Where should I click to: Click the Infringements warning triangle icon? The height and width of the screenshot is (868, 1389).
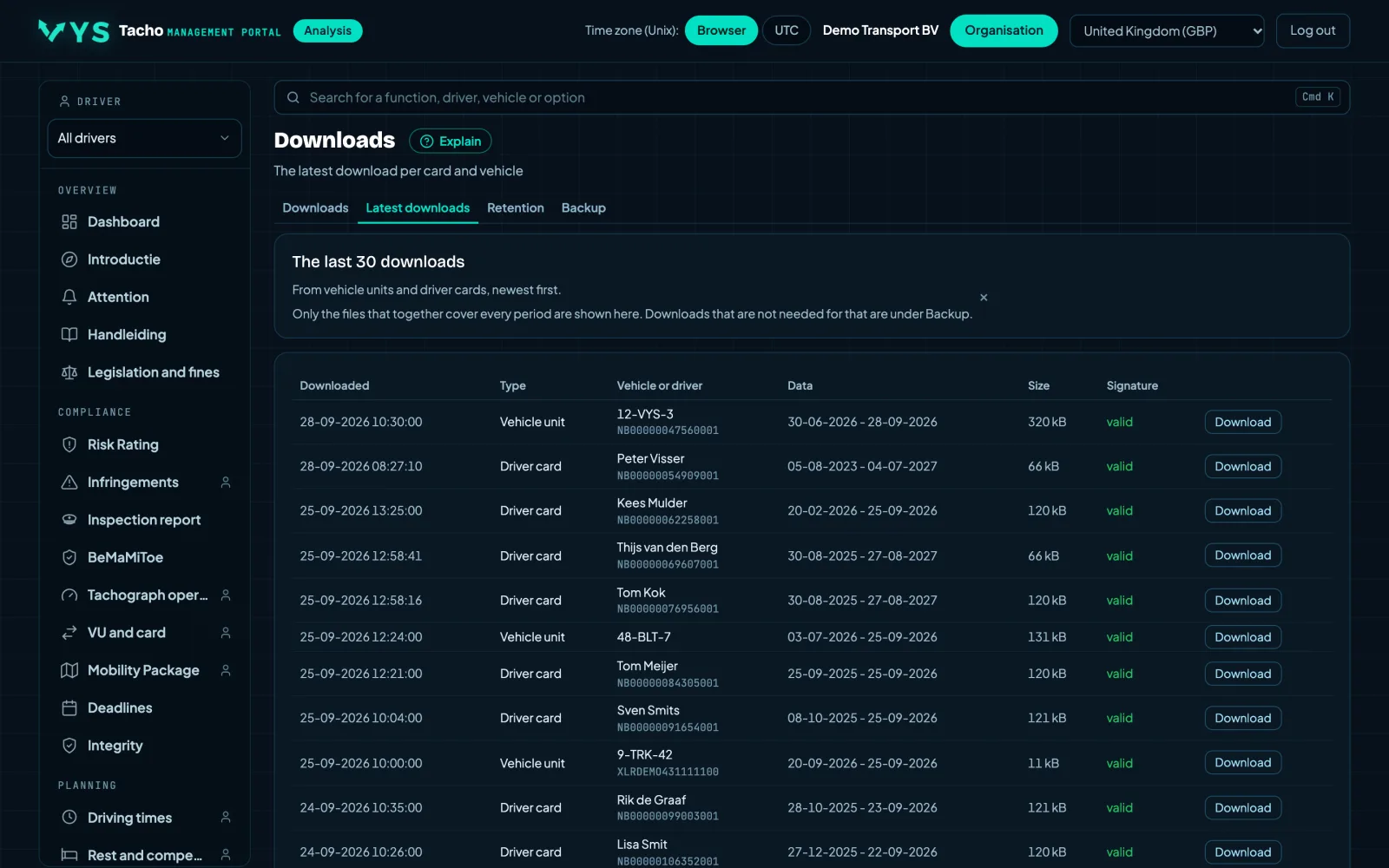69,483
